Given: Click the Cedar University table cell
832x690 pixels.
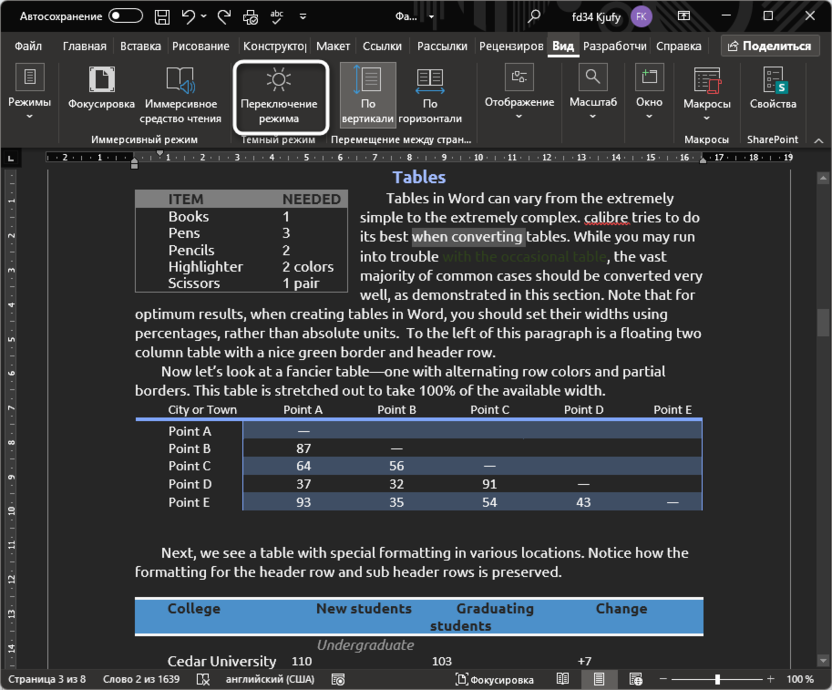Looking at the screenshot, I should (222, 661).
